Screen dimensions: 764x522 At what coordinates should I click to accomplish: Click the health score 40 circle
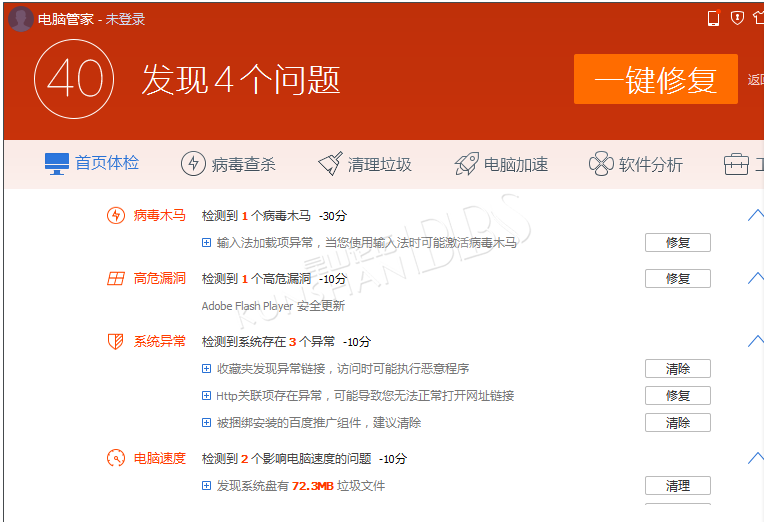click(x=74, y=79)
